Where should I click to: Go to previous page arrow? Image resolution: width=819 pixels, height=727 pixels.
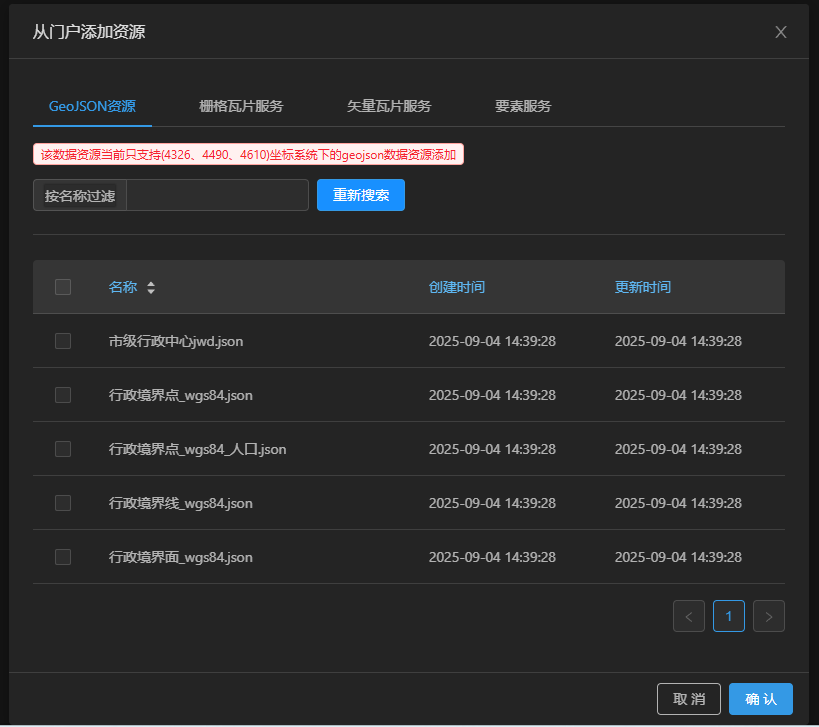[x=689, y=616]
